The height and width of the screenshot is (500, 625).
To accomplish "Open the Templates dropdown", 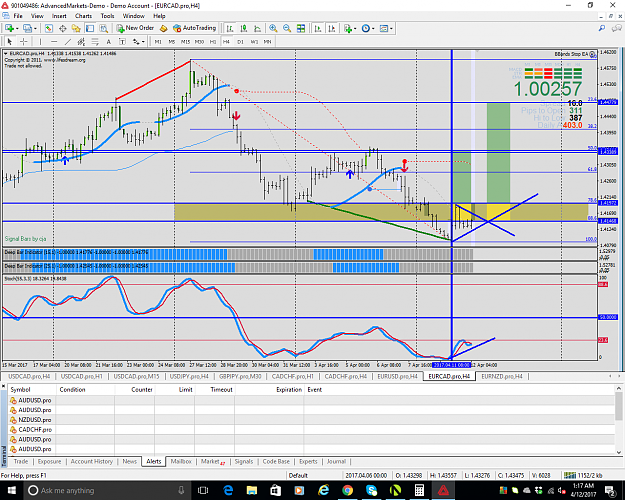I will click(x=386, y=28).
